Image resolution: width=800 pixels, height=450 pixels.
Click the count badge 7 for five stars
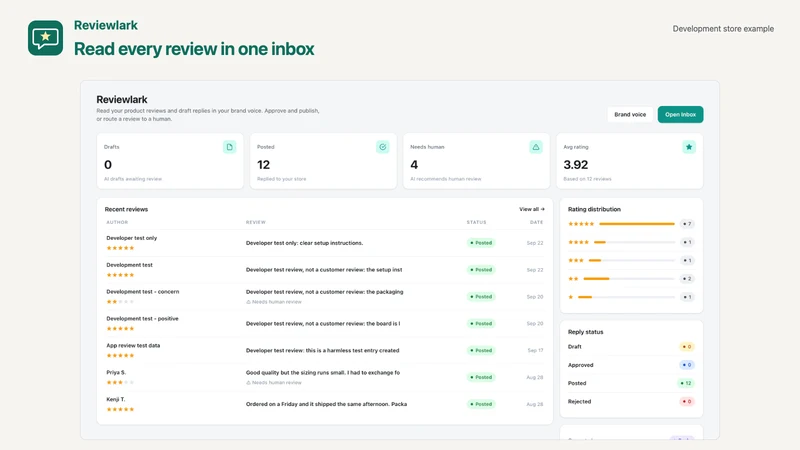687,224
